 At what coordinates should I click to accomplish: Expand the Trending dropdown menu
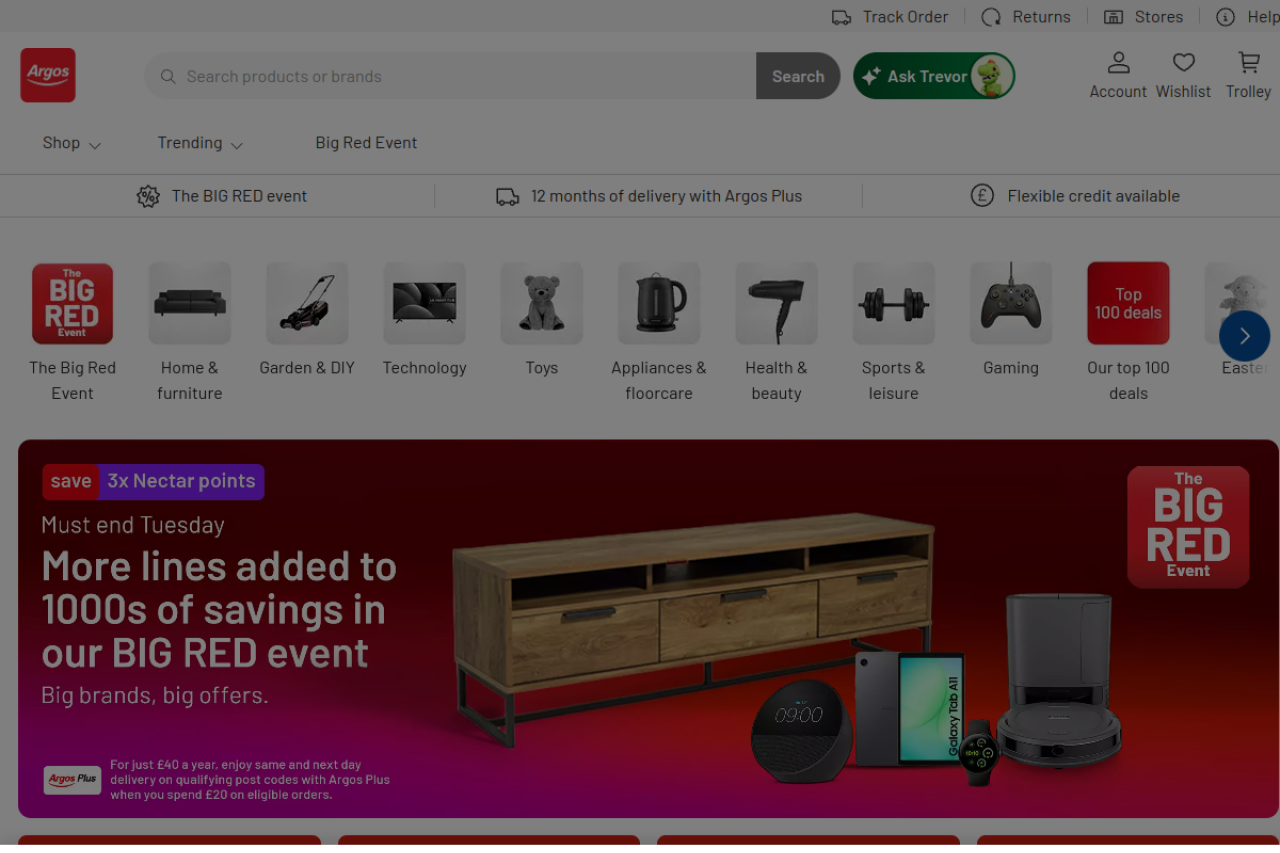pyautogui.click(x=199, y=143)
